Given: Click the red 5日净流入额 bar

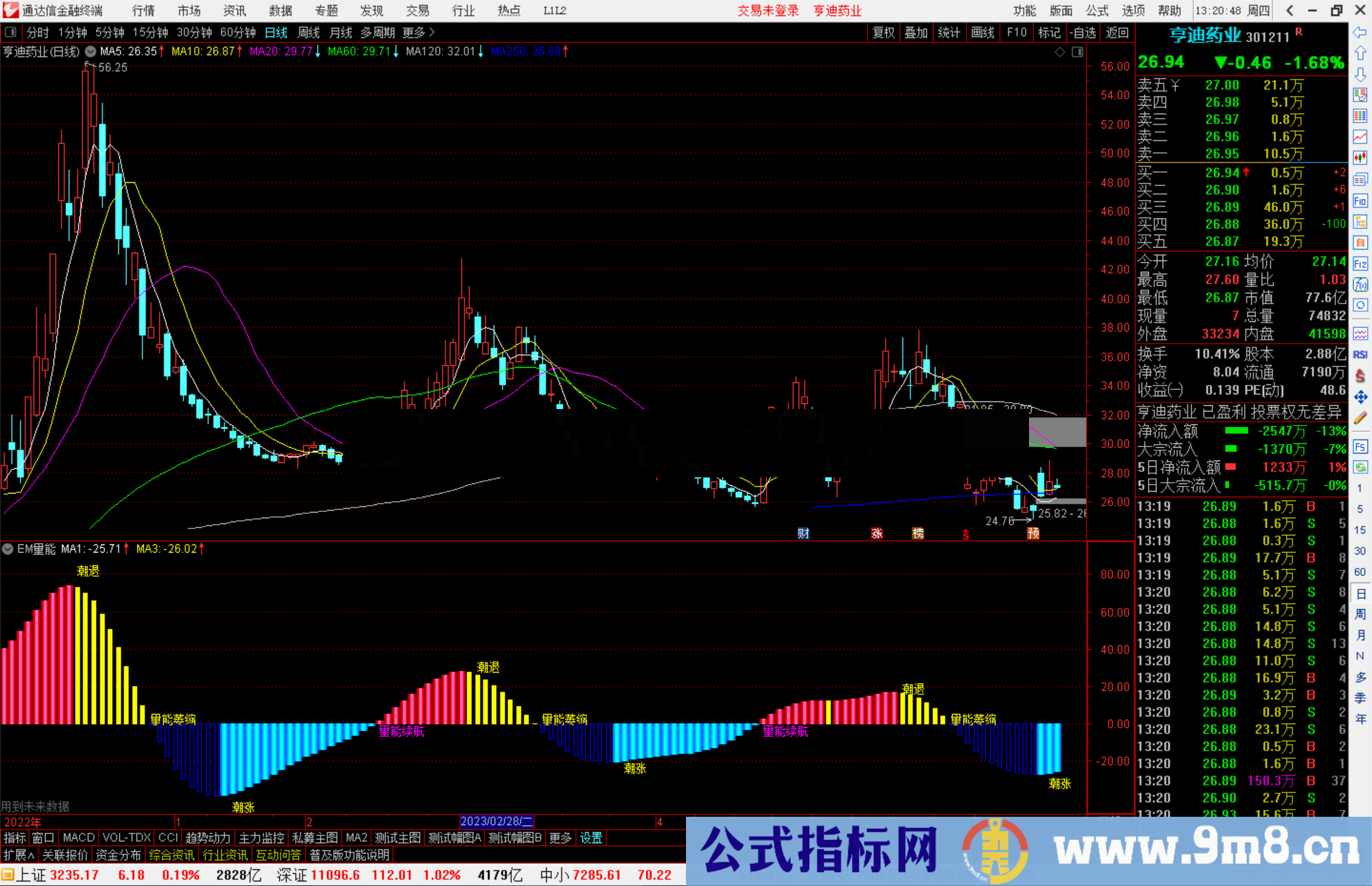Looking at the screenshot, I should tap(1230, 467).
